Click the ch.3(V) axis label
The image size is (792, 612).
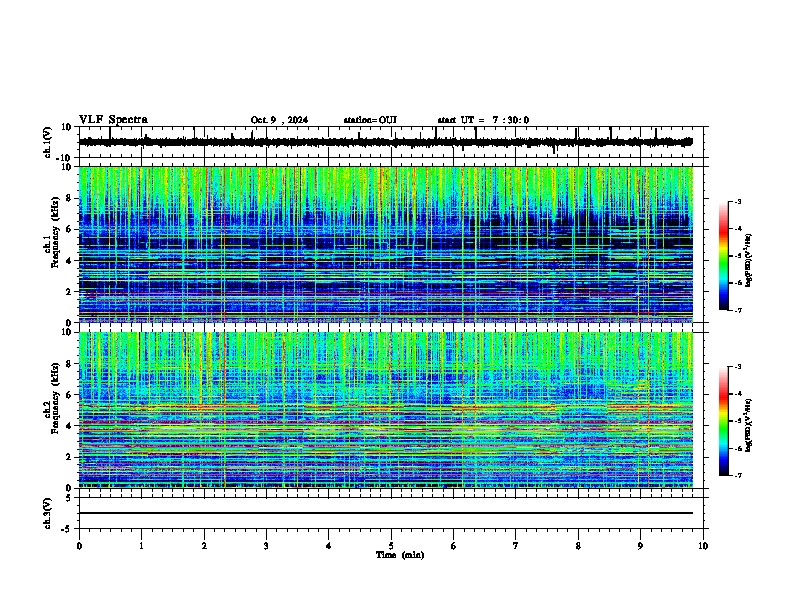pos(48,513)
